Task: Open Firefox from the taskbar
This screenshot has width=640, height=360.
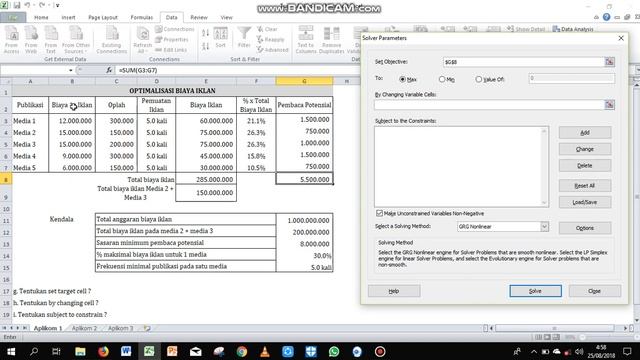Action: [x=103, y=351]
